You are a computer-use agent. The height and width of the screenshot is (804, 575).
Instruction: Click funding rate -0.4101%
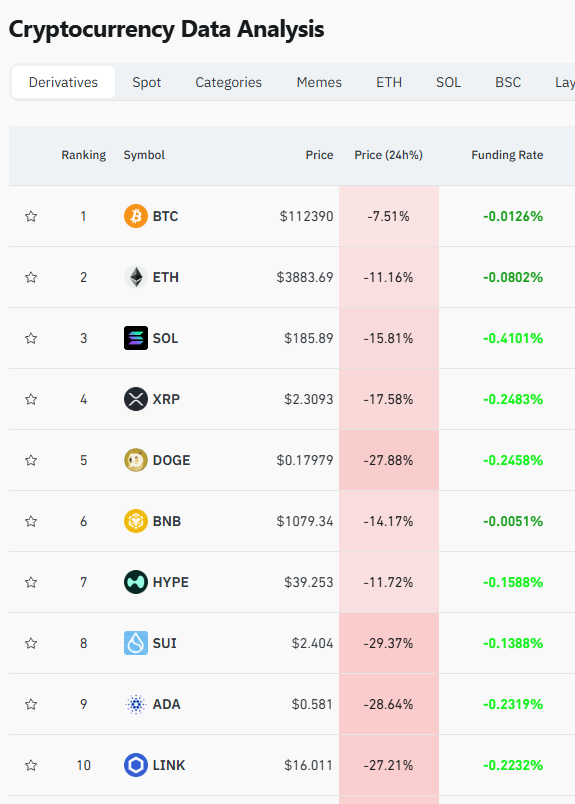(x=513, y=338)
